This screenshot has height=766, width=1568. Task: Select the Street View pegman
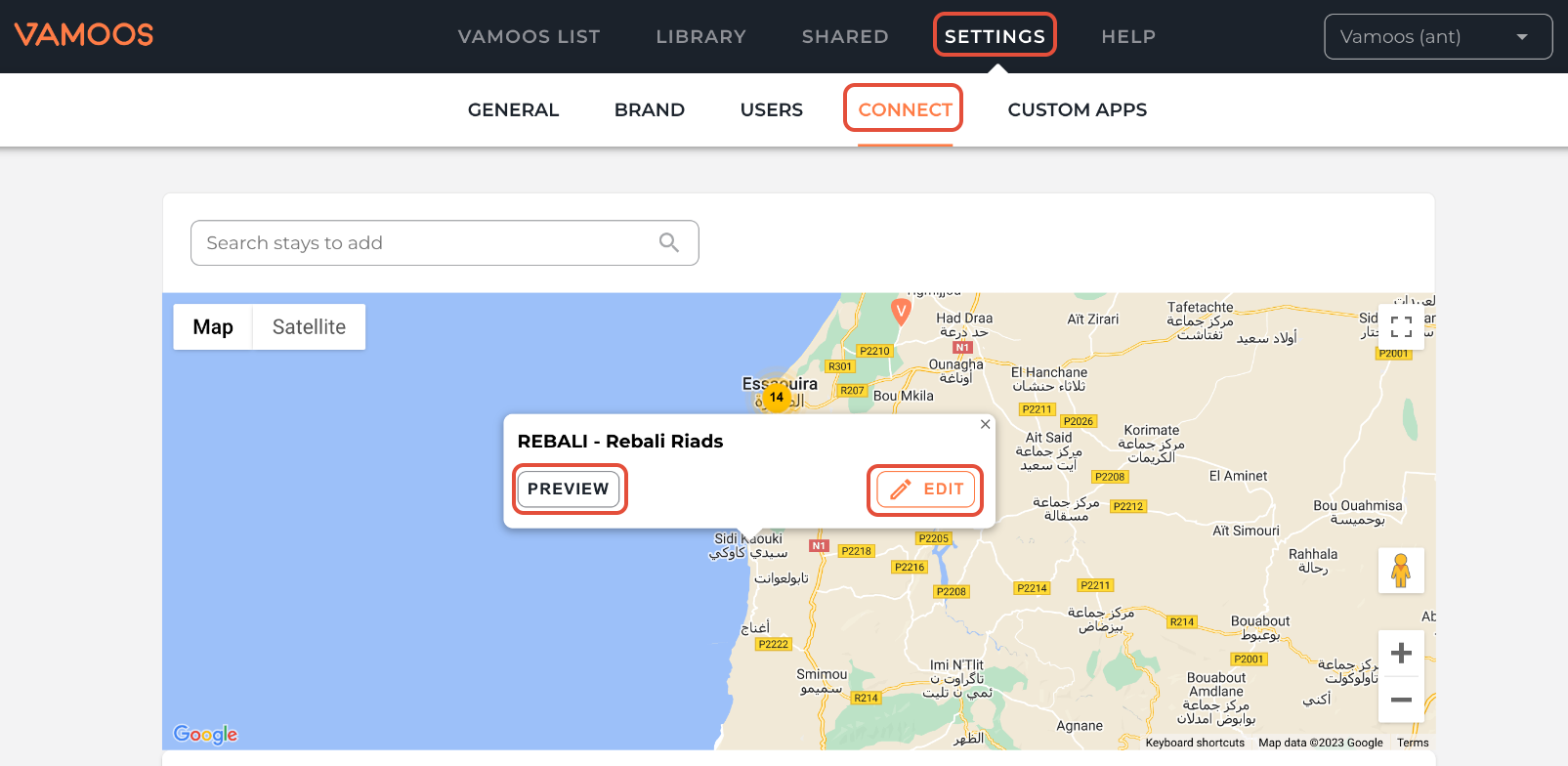tap(1401, 570)
